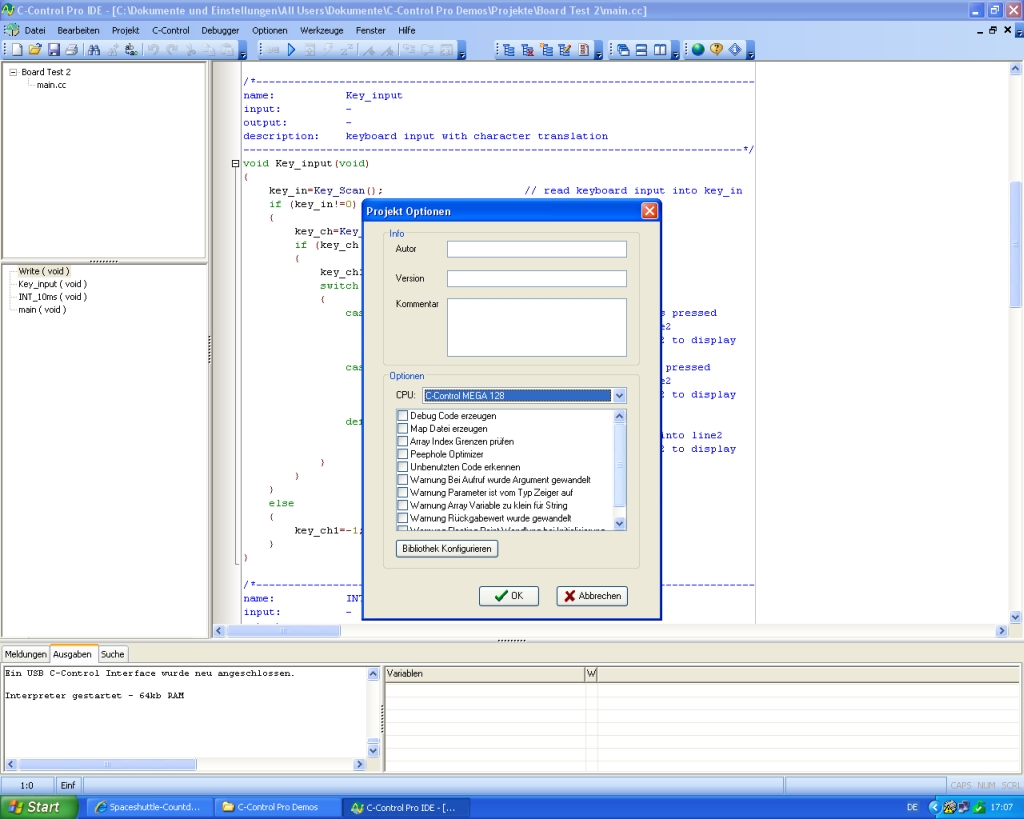
Task: Click Bibliothek Konfigurieren button
Action: [x=447, y=549]
